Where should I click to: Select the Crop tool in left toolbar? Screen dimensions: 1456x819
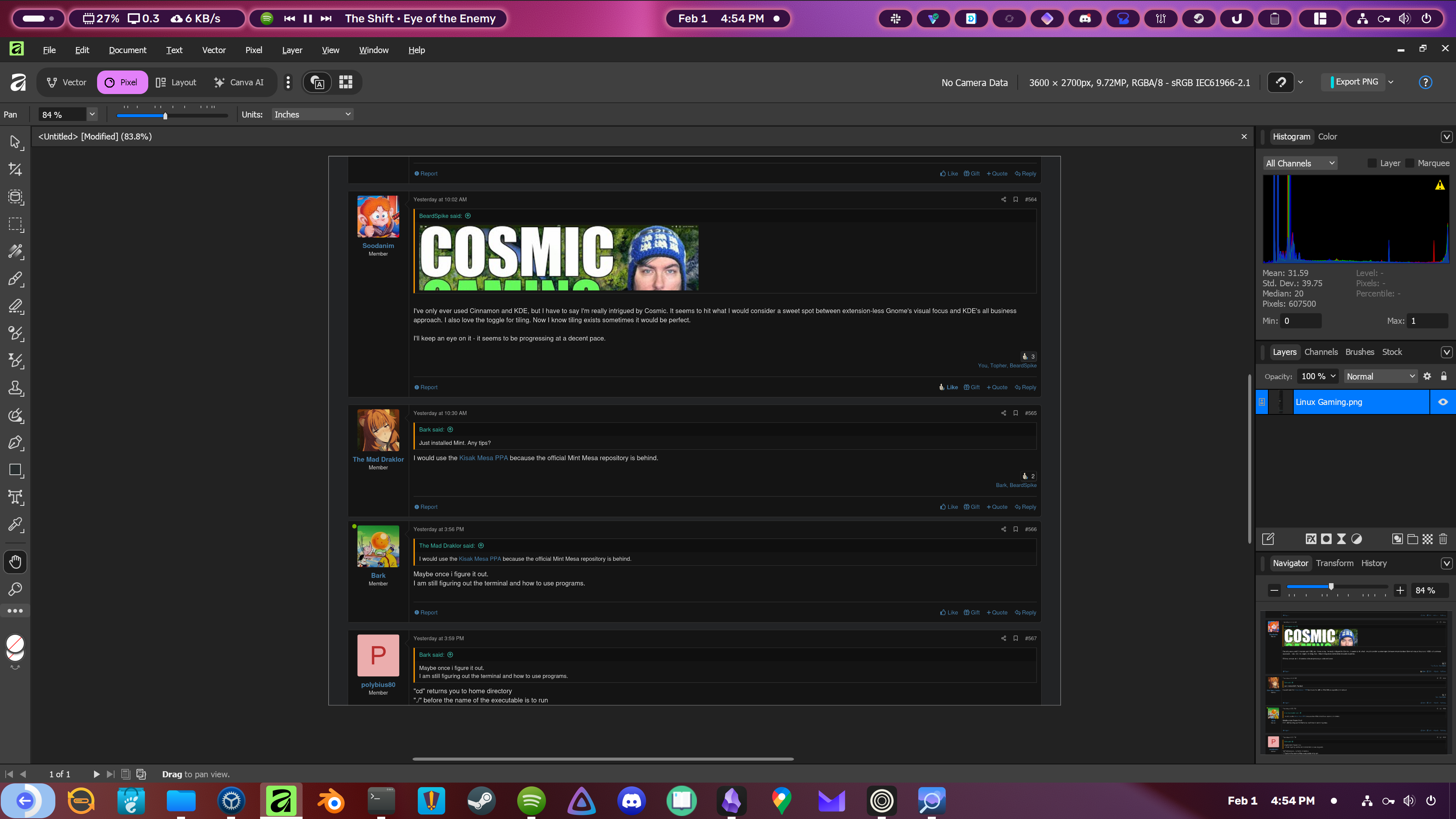tap(15, 169)
